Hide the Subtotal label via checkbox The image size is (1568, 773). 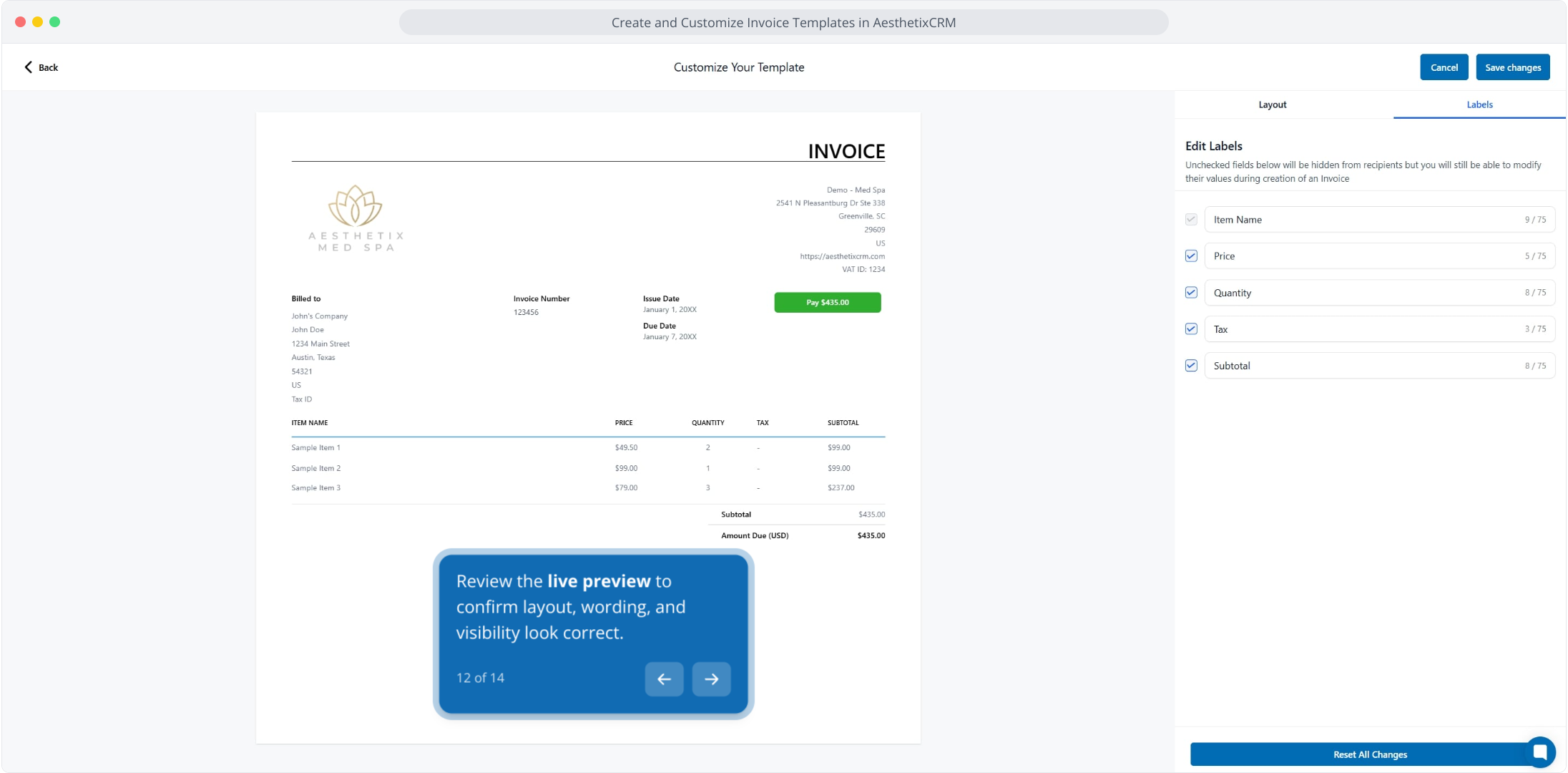click(x=1191, y=366)
